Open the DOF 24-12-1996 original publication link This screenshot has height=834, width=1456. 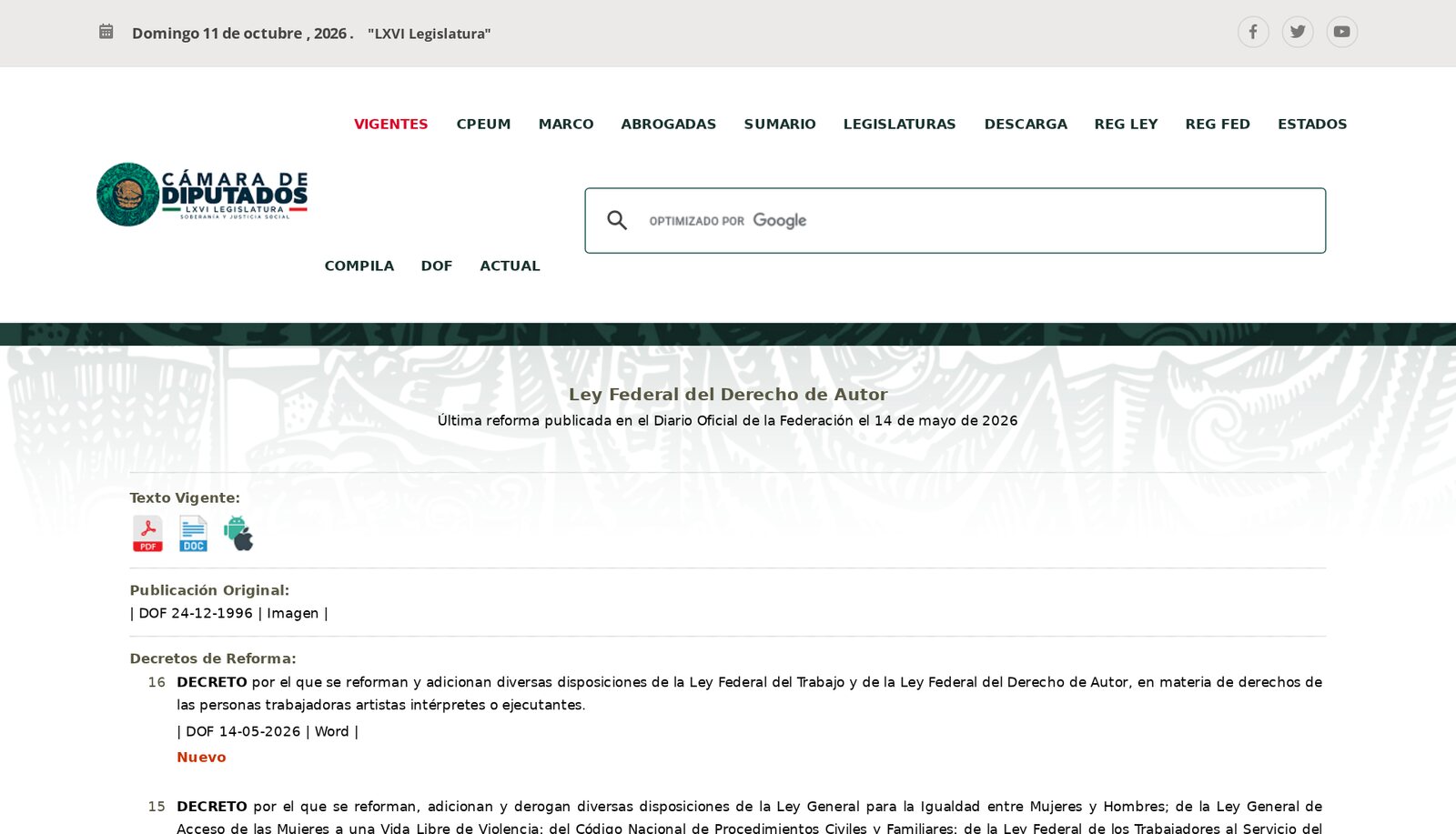click(196, 613)
